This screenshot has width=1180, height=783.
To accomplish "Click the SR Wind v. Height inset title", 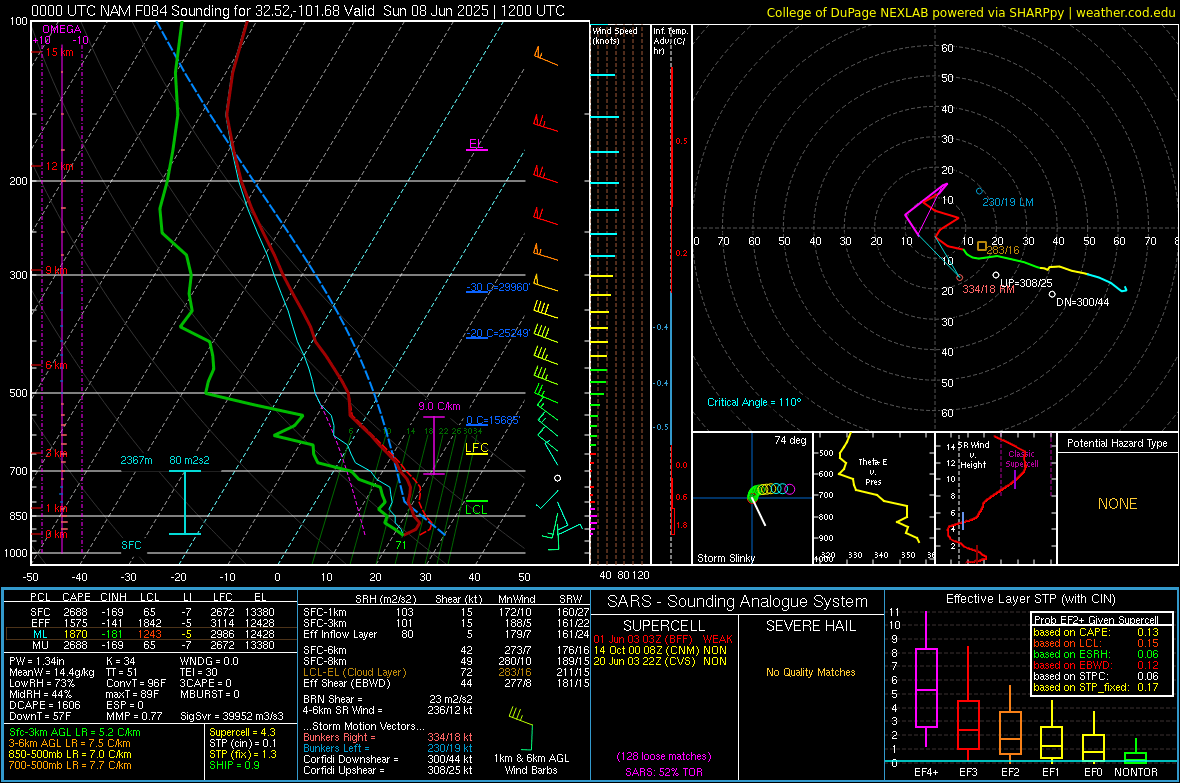I will [x=974, y=455].
